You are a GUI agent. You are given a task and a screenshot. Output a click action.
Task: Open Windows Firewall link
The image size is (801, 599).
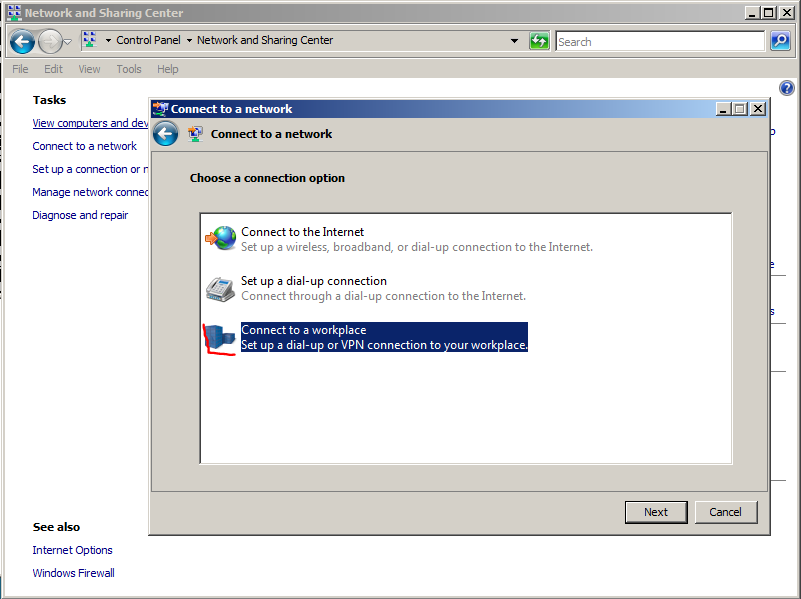click(74, 573)
